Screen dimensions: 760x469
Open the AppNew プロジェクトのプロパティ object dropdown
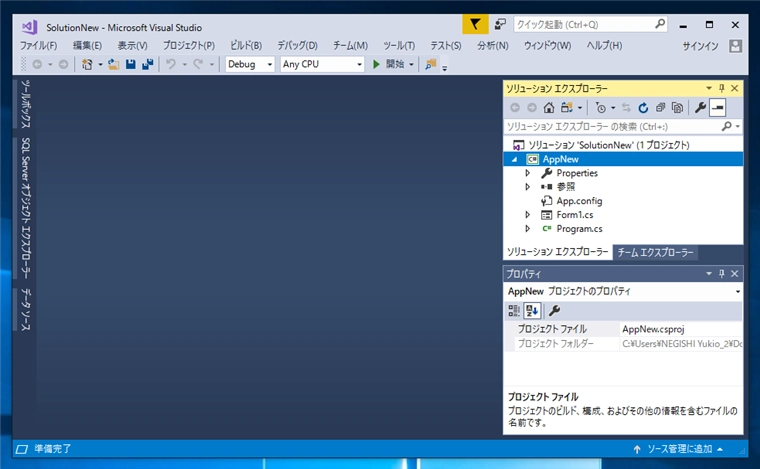(738, 292)
